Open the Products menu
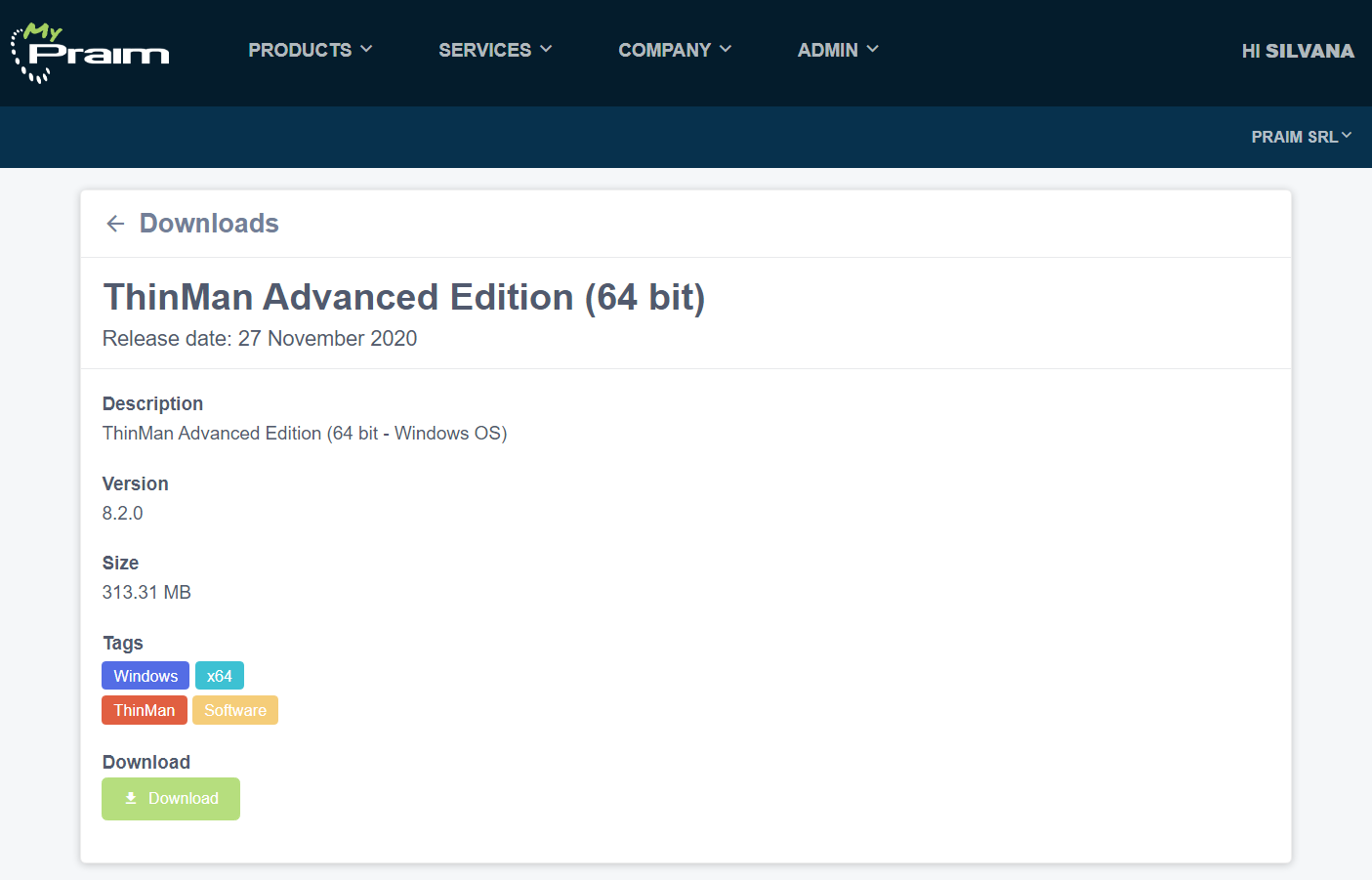The height and width of the screenshot is (880, 1372). [310, 50]
